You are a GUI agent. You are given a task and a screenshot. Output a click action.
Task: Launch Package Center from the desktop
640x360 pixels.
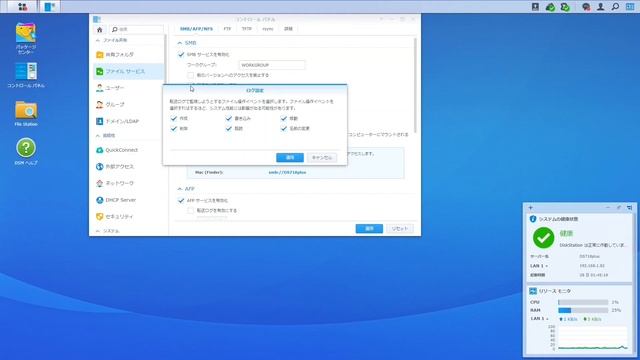click(x=26, y=38)
